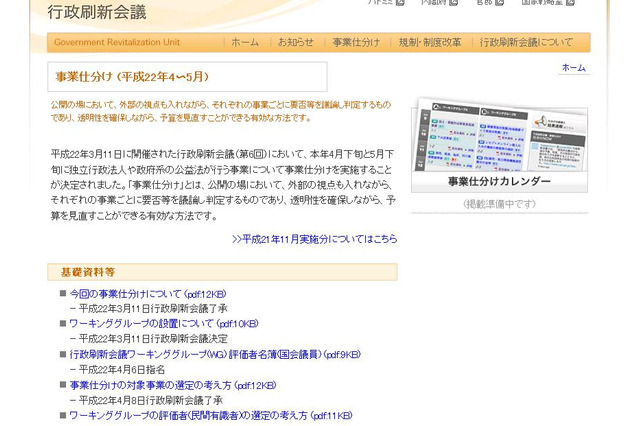Click the Government Revitalization Unit label

click(x=117, y=43)
